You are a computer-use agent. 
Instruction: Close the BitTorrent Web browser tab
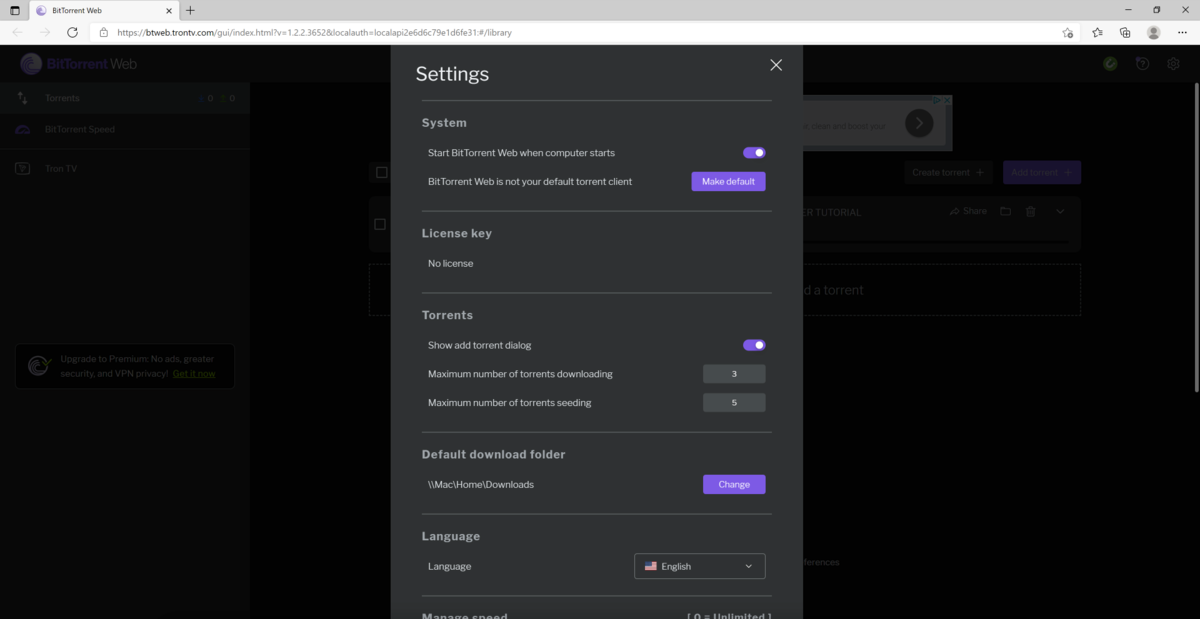(x=167, y=10)
